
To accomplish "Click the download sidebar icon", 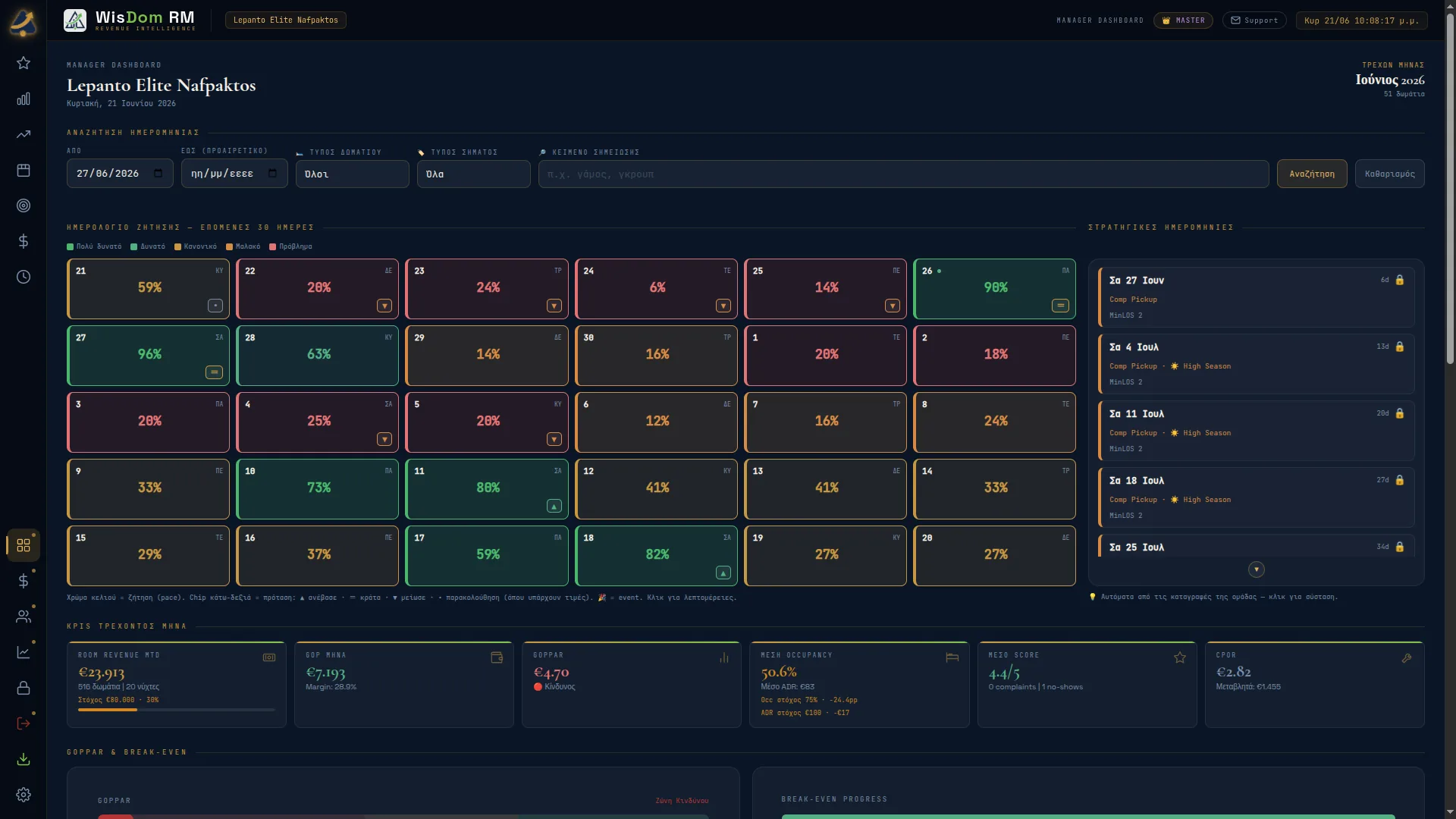I will point(24,759).
